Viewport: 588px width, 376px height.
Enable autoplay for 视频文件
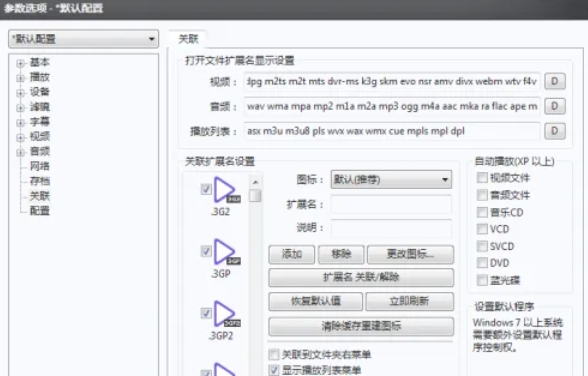[x=482, y=178]
